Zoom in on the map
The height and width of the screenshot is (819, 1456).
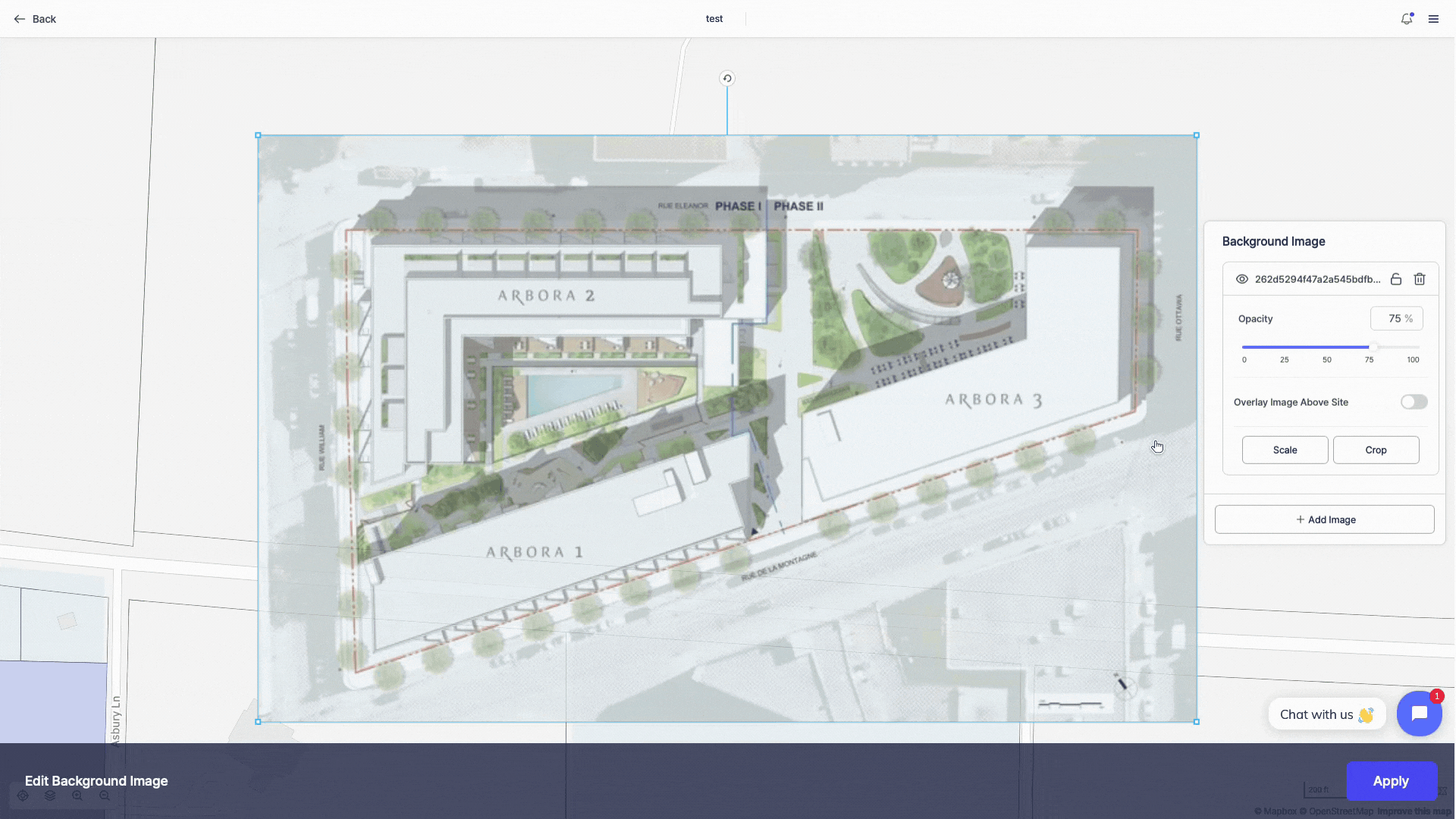pyautogui.click(x=77, y=795)
